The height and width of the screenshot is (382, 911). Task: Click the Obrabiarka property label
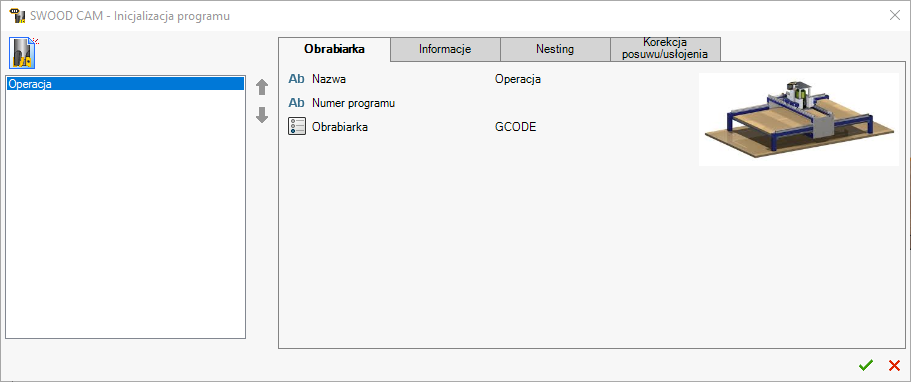[x=340, y=127]
